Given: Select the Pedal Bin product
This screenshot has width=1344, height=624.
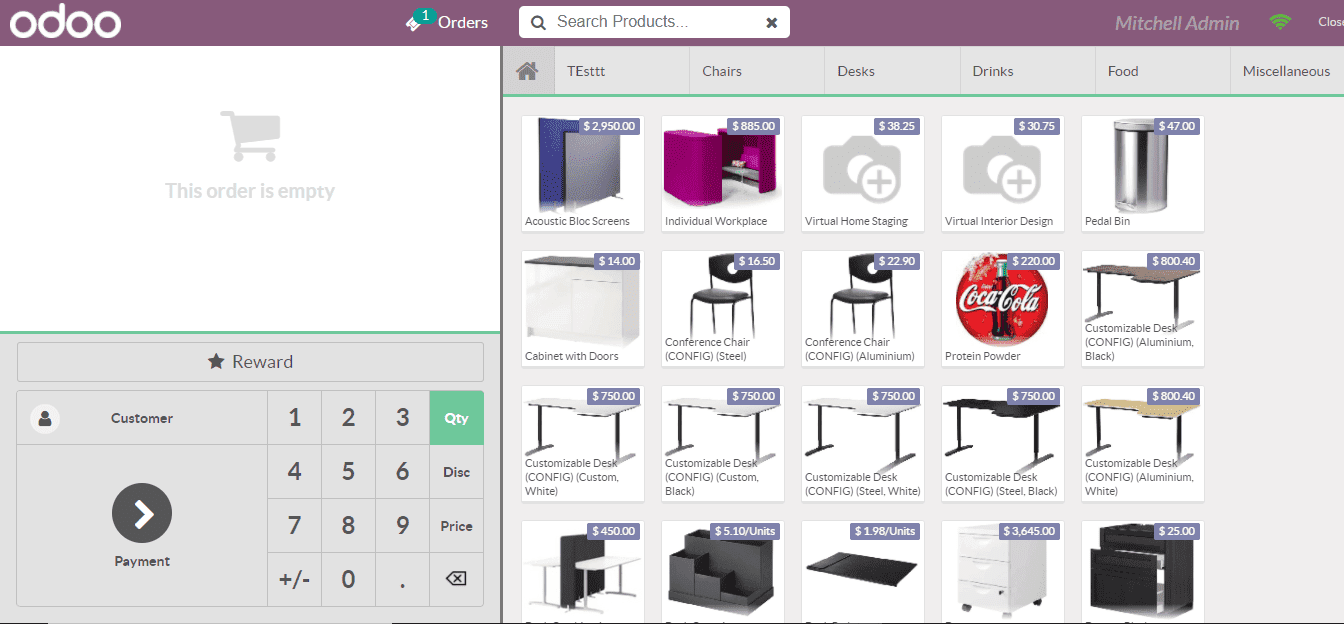Looking at the screenshot, I should pos(1142,174).
